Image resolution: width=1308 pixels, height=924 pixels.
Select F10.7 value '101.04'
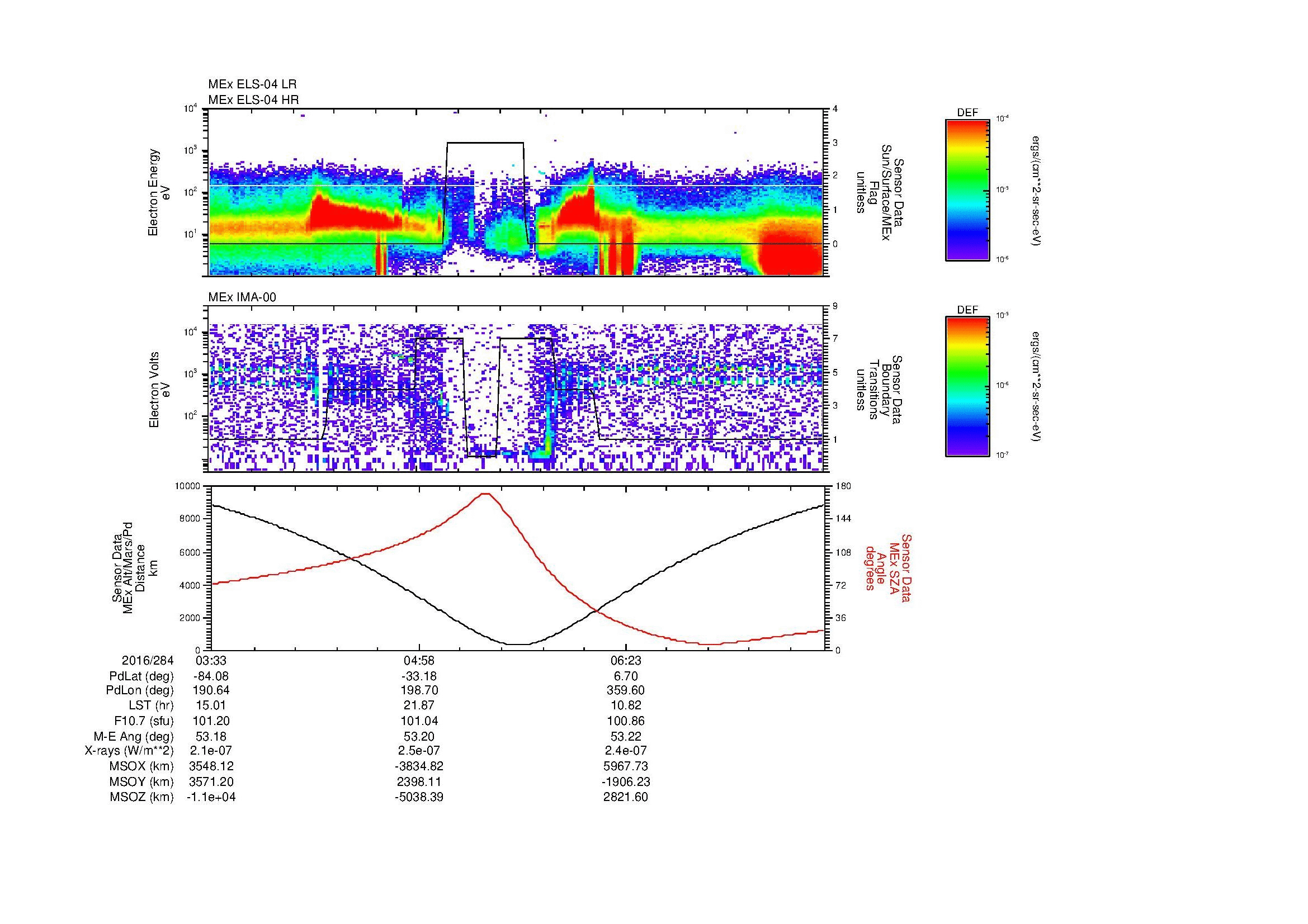[419, 721]
